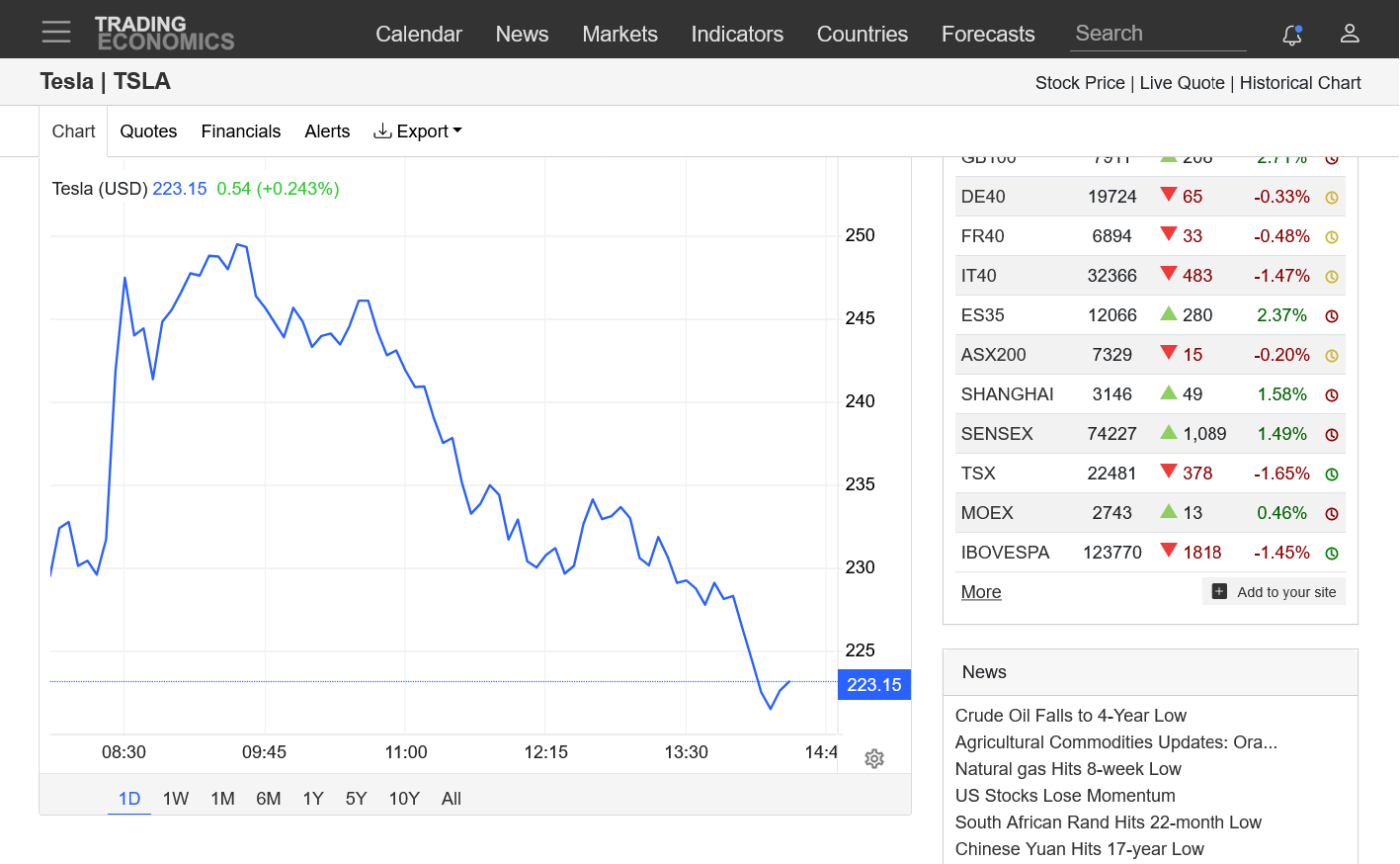Click Add to your site button
Viewport: 1400px width, 864px height.
tap(1274, 591)
